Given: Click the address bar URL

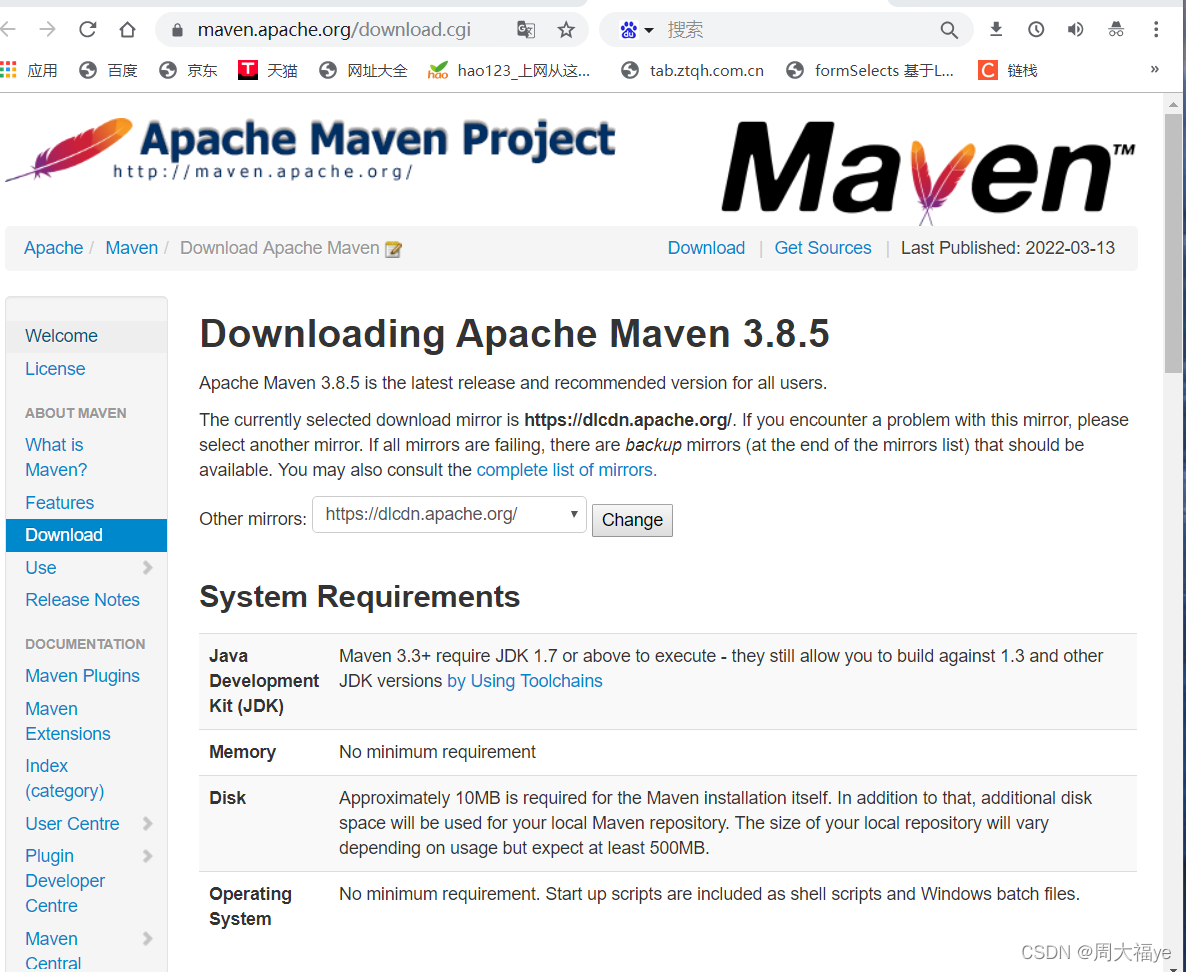Looking at the screenshot, I should click(x=334, y=30).
